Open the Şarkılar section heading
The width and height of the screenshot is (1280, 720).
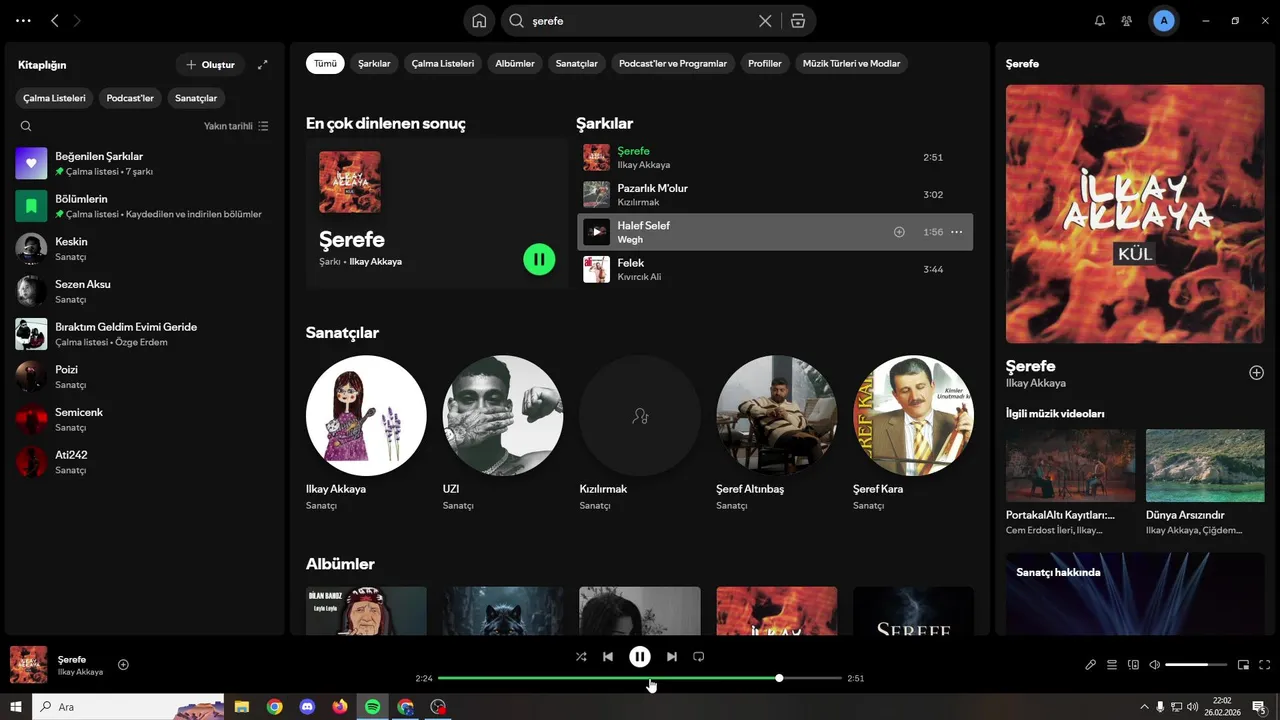(604, 124)
